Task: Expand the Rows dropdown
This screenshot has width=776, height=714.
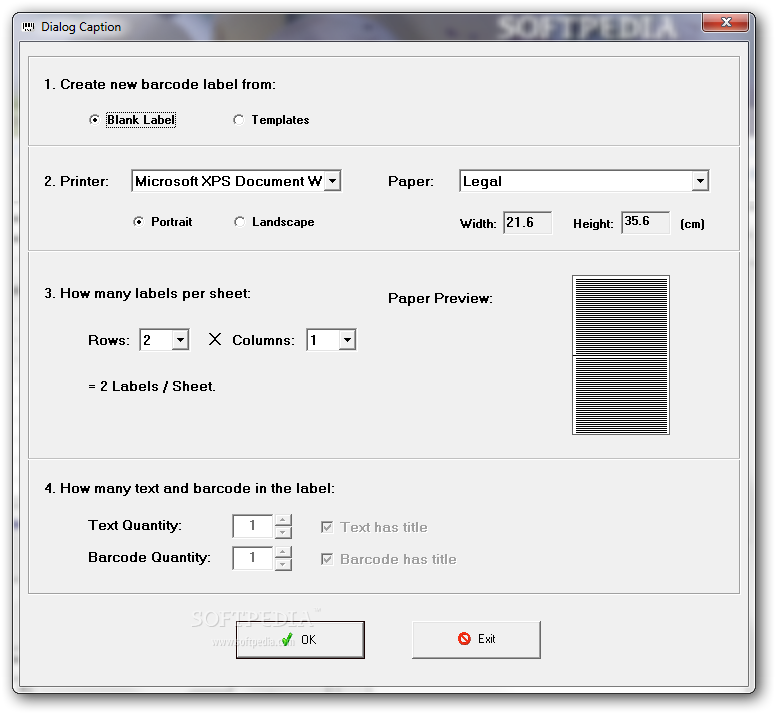Action: tap(181, 340)
